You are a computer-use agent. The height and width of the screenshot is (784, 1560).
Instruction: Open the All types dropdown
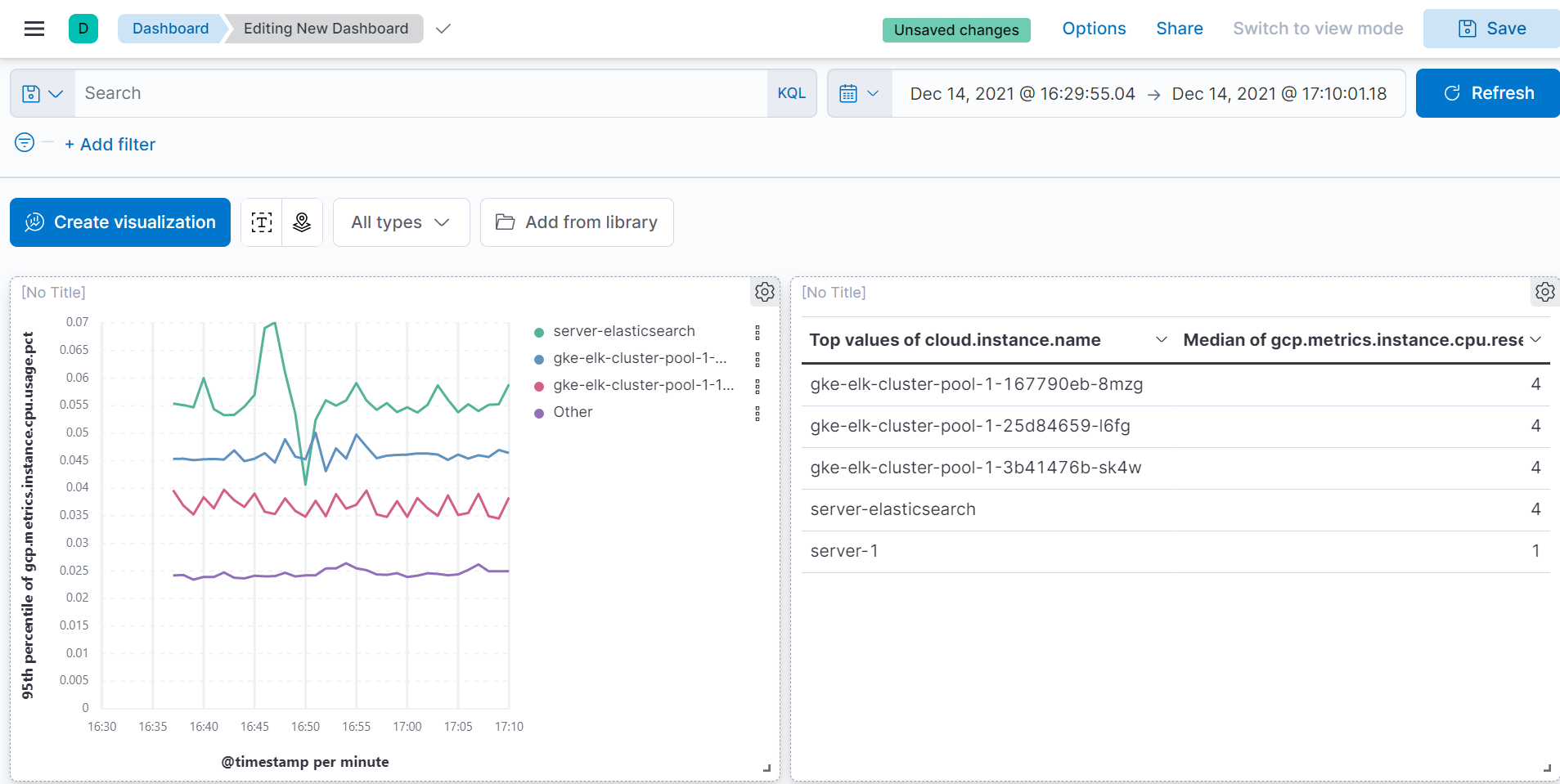[x=401, y=222]
